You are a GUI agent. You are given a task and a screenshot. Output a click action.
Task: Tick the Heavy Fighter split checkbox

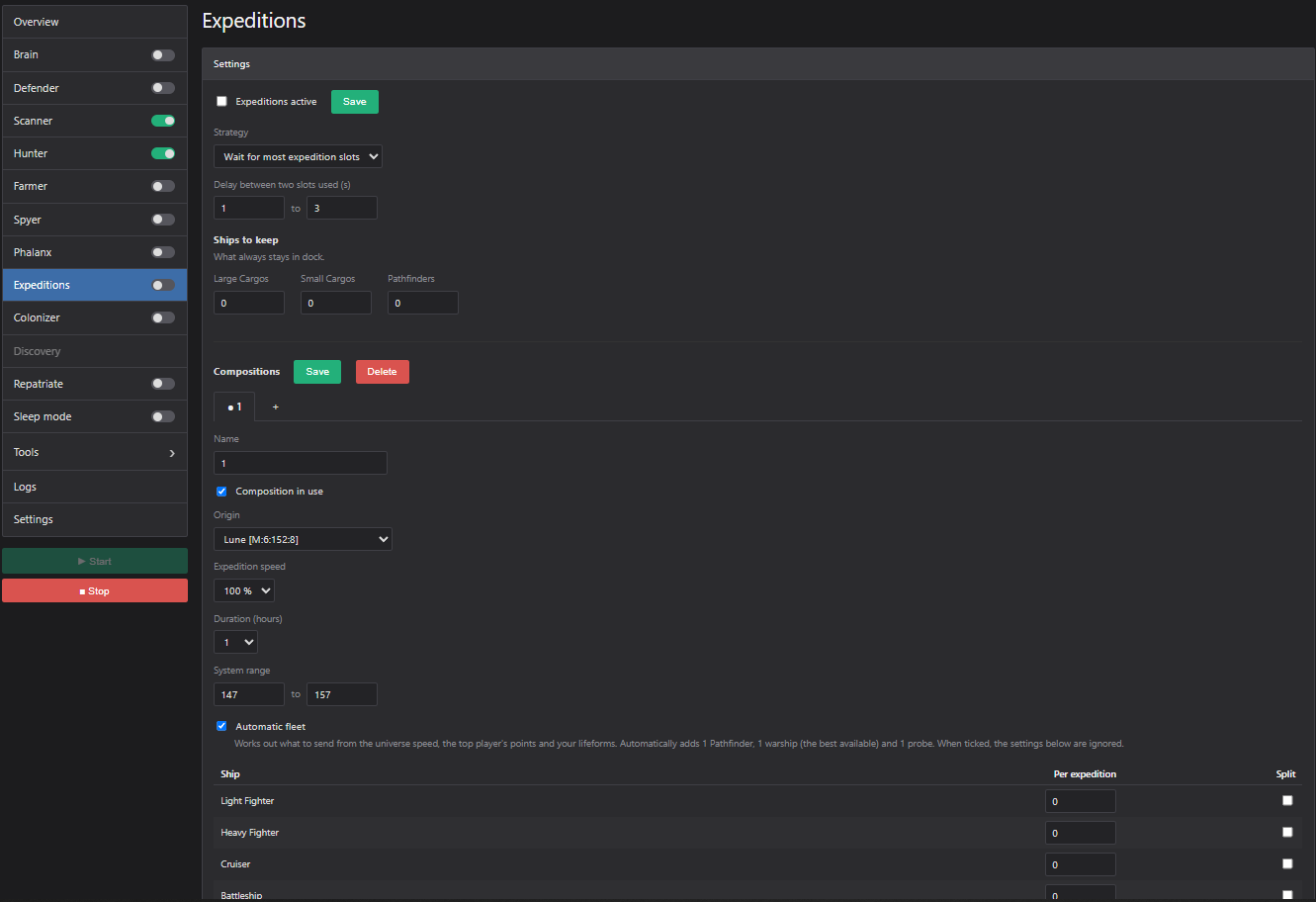point(1287,832)
